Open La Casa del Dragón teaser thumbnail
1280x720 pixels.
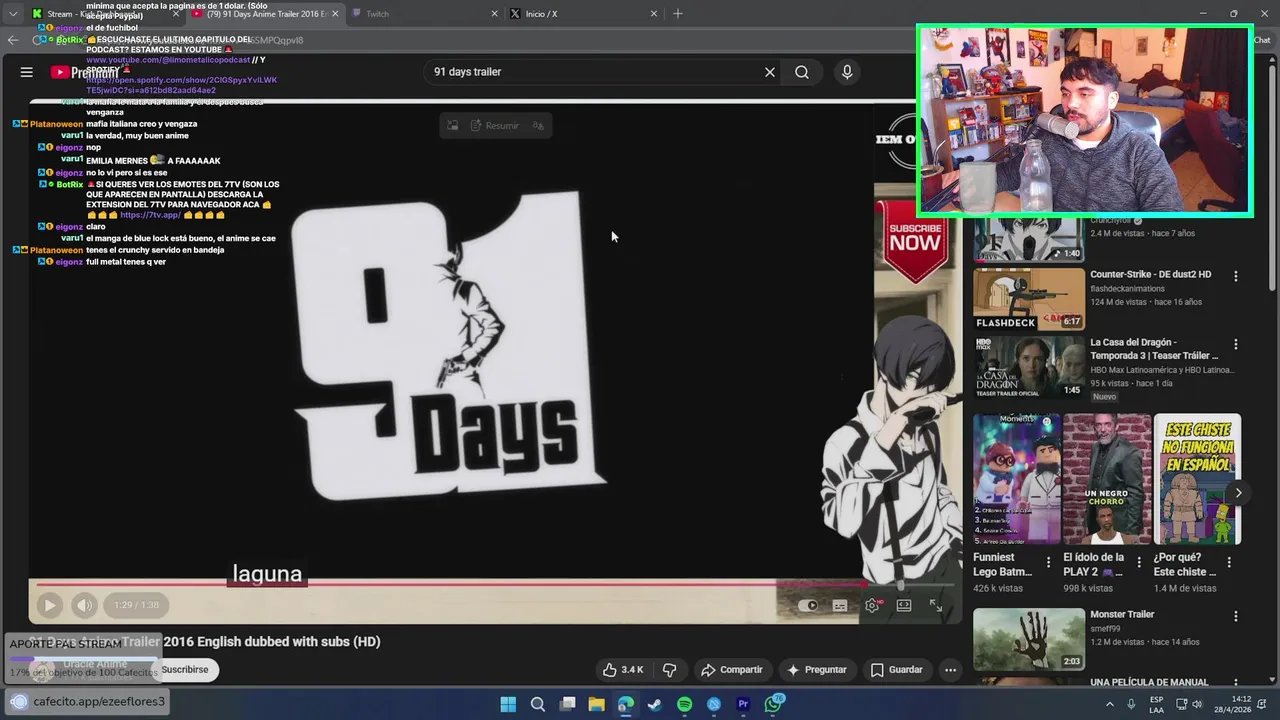point(1029,367)
